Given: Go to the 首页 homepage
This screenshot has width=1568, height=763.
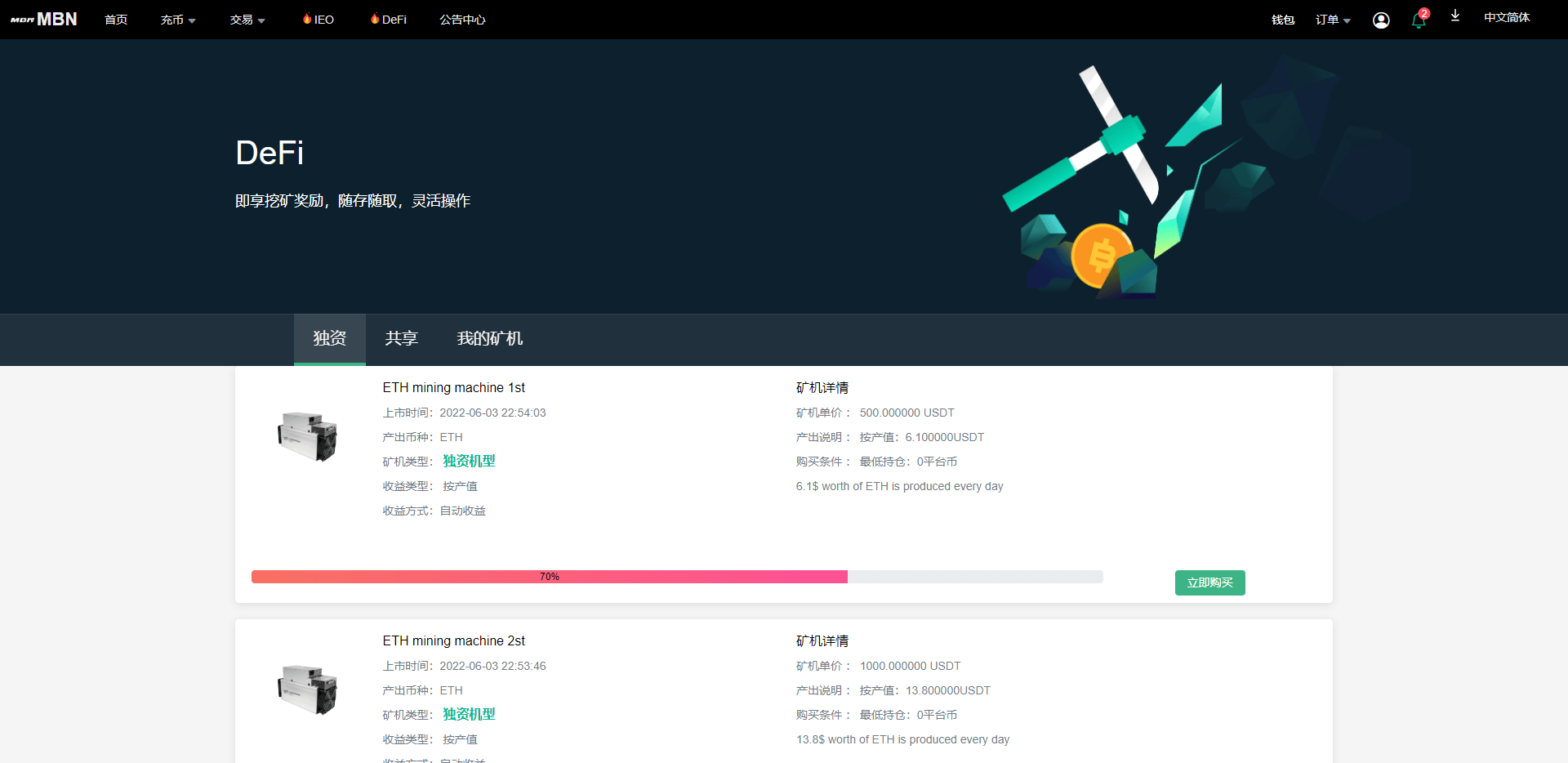Looking at the screenshot, I should [x=115, y=19].
